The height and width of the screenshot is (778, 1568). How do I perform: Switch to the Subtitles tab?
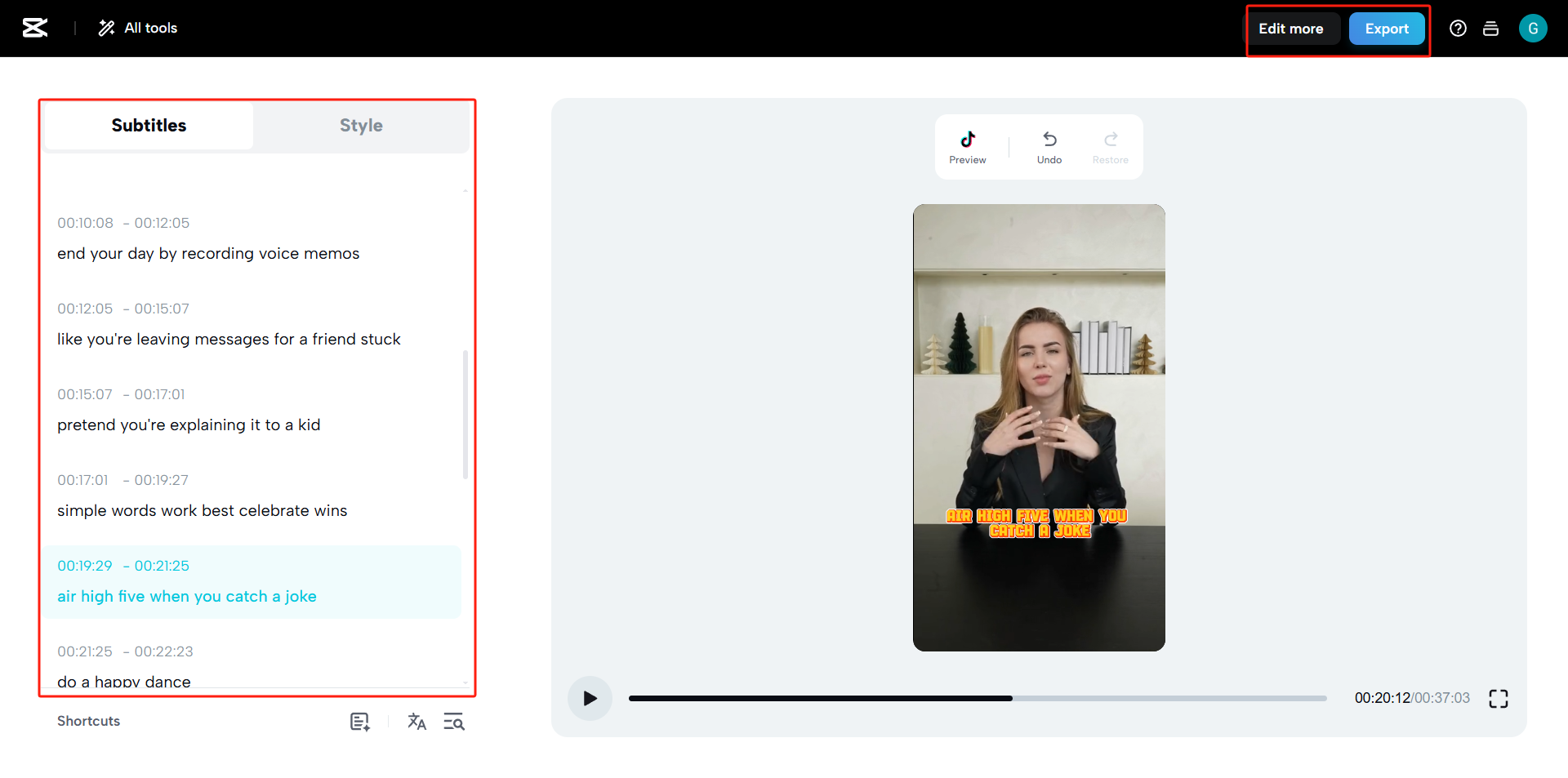[x=149, y=125]
